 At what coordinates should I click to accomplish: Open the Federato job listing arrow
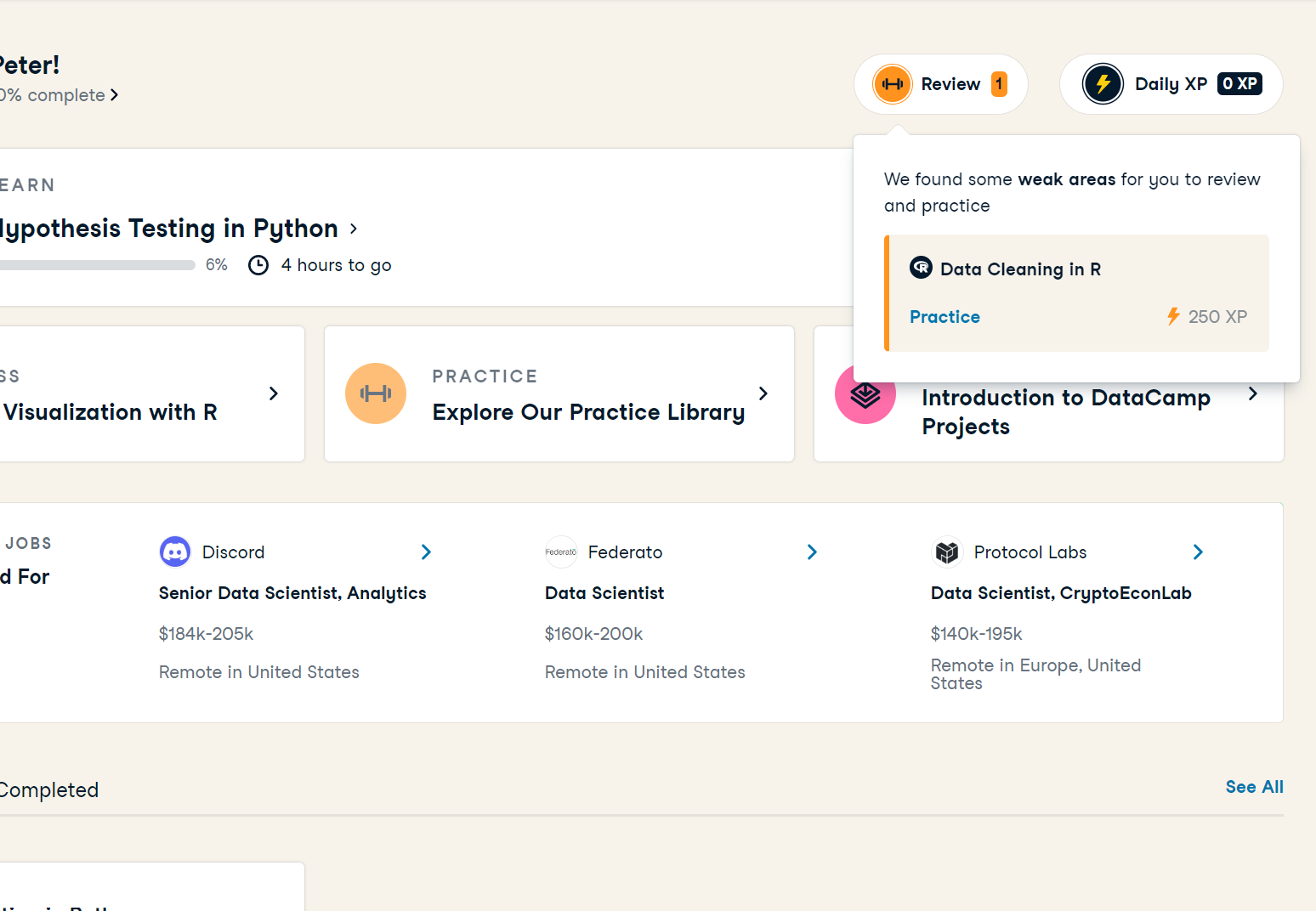tap(812, 552)
